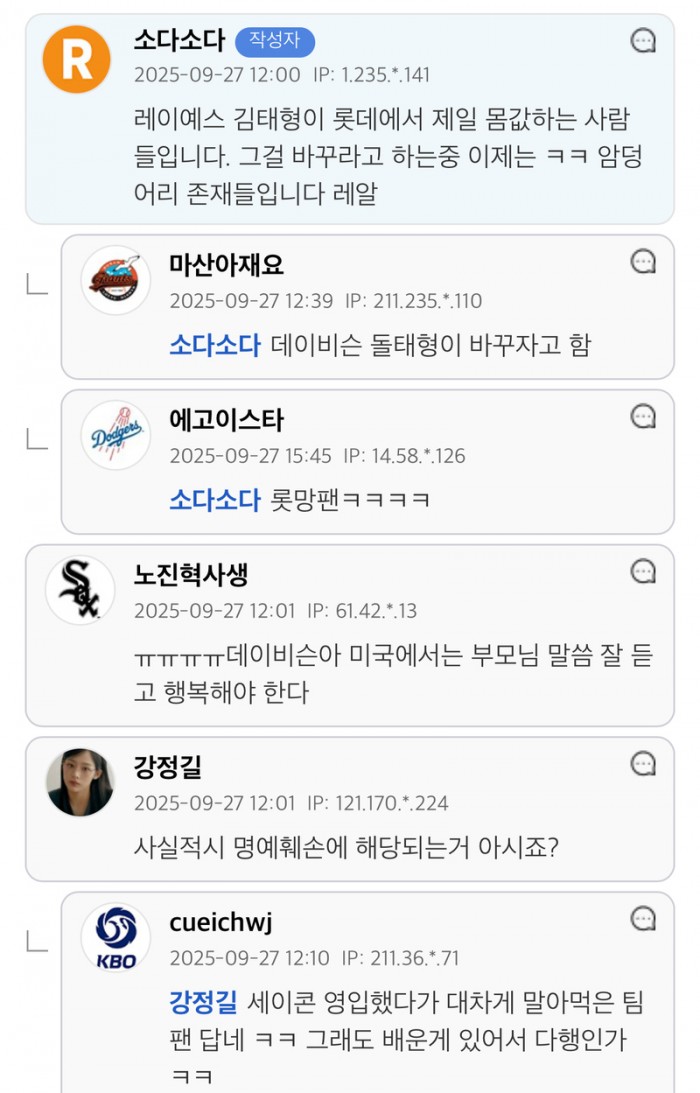
Task: Open the 노진혁사생 username
Action: pos(191,574)
